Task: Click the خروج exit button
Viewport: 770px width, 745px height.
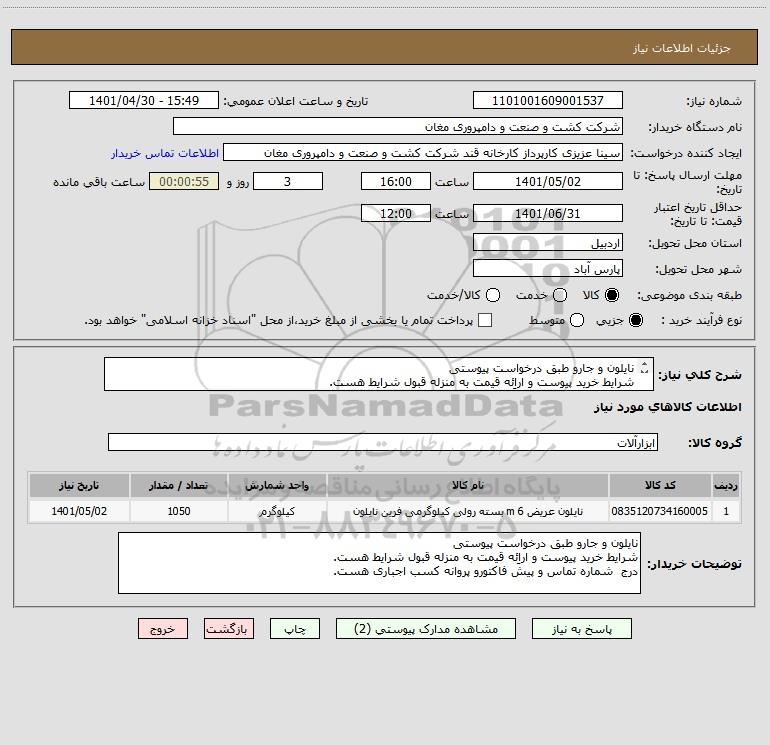Action: pyautogui.click(x=163, y=629)
